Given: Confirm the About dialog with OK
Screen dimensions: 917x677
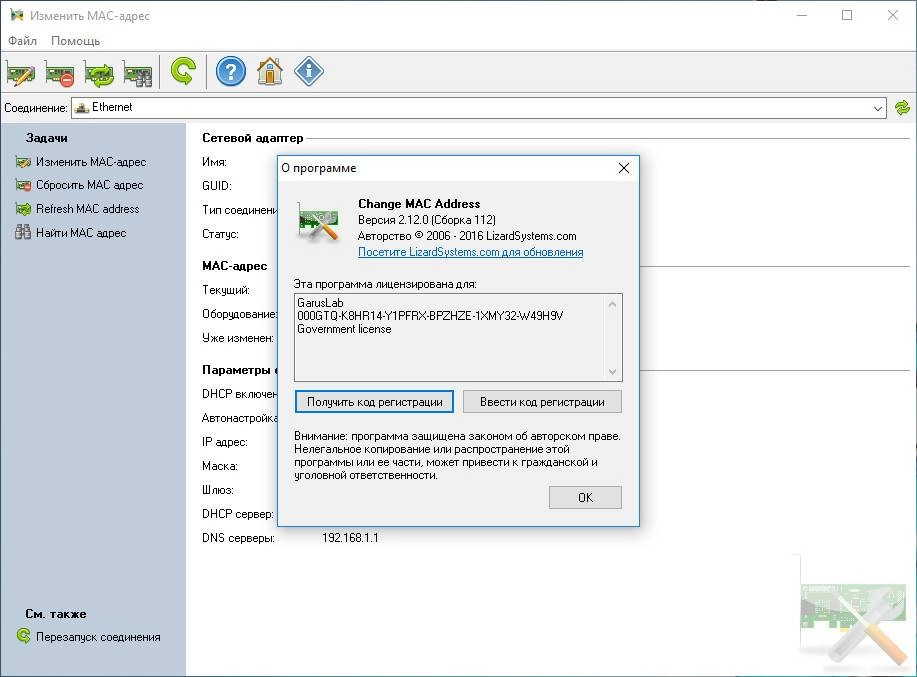Looking at the screenshot, I should click(585, 498).
